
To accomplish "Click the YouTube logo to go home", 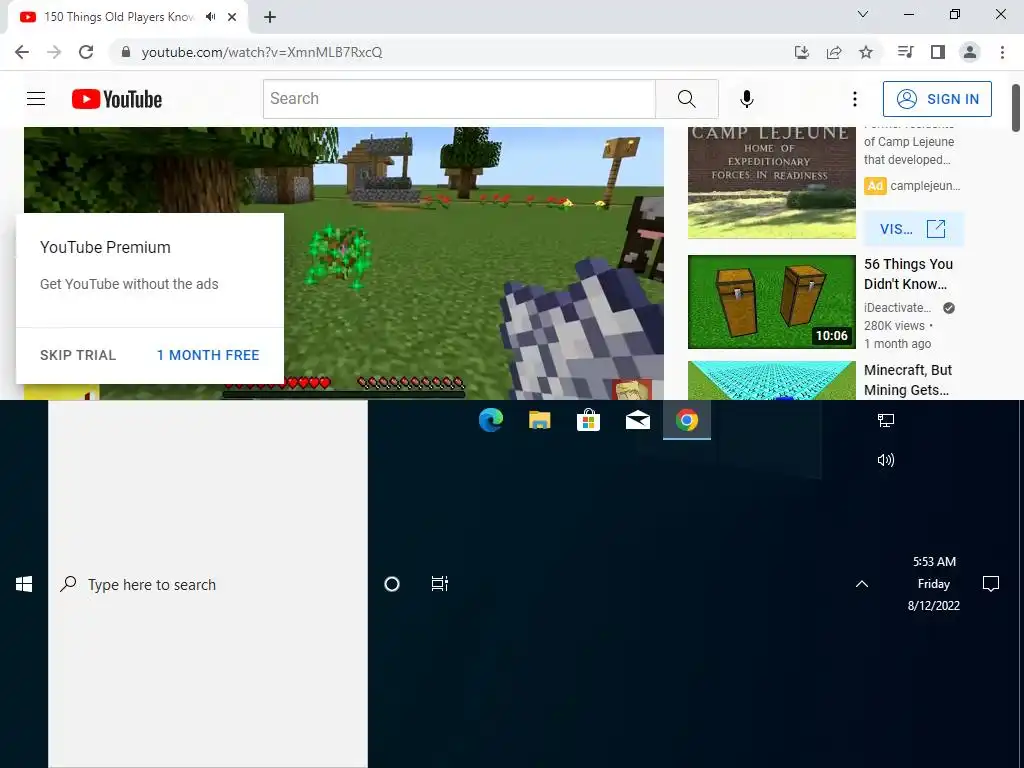I will [x=117, y=99].
